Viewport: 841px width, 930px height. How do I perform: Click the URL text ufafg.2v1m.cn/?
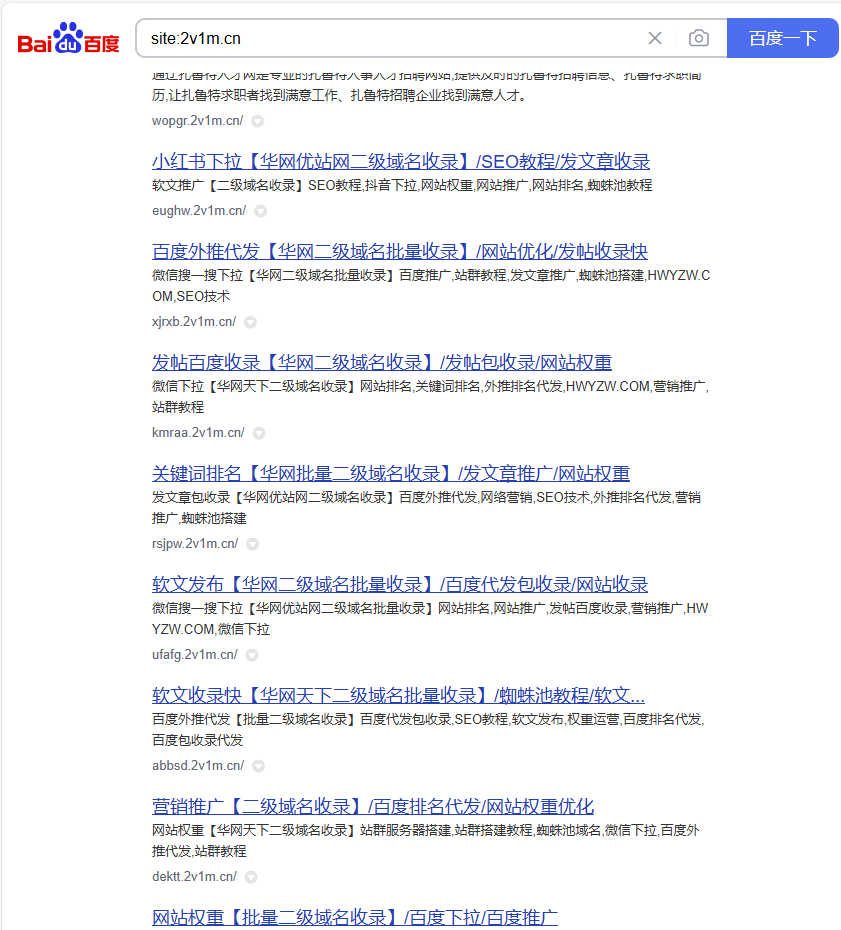195,655
